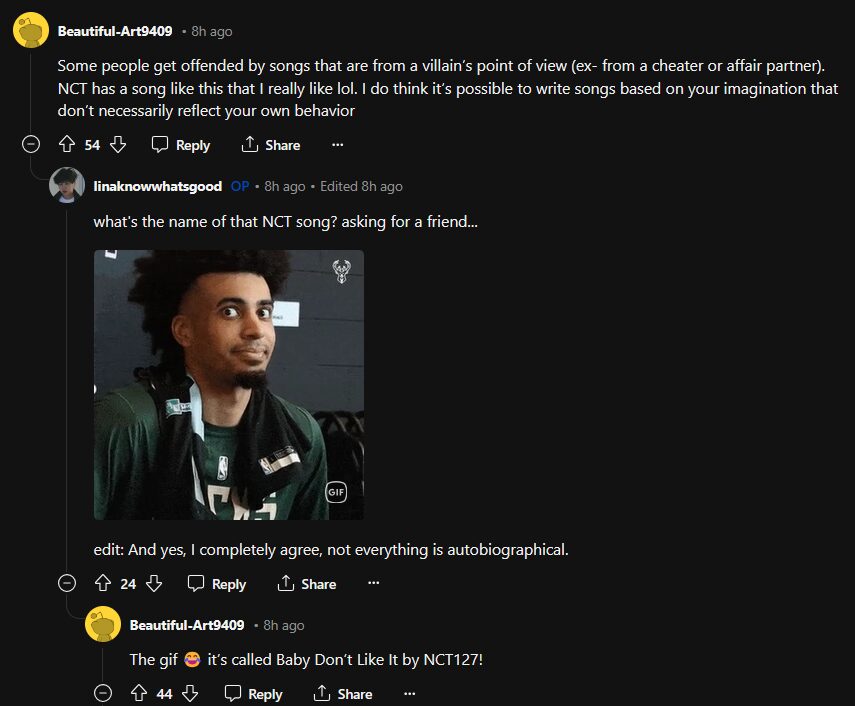The image size is (855, 706).
Task: Click the basketball player GIF thumbnail
Action: tap(227, 385)
